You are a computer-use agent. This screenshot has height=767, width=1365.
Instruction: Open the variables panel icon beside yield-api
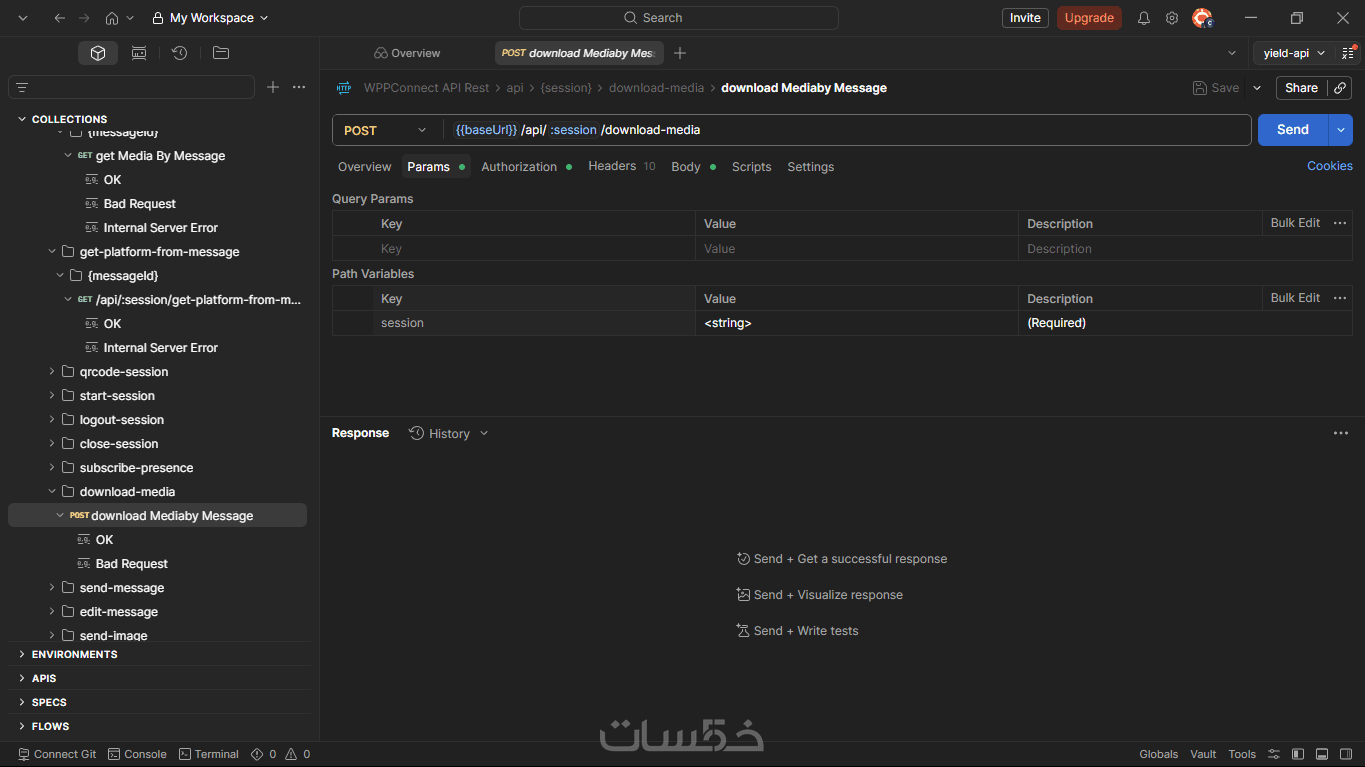[x=1348, y=53]
